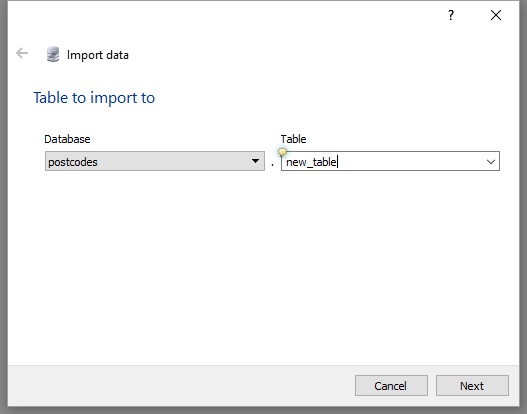Click the yellow hint bubble on Table field
The image size is (527, 414).
point(283,153)
